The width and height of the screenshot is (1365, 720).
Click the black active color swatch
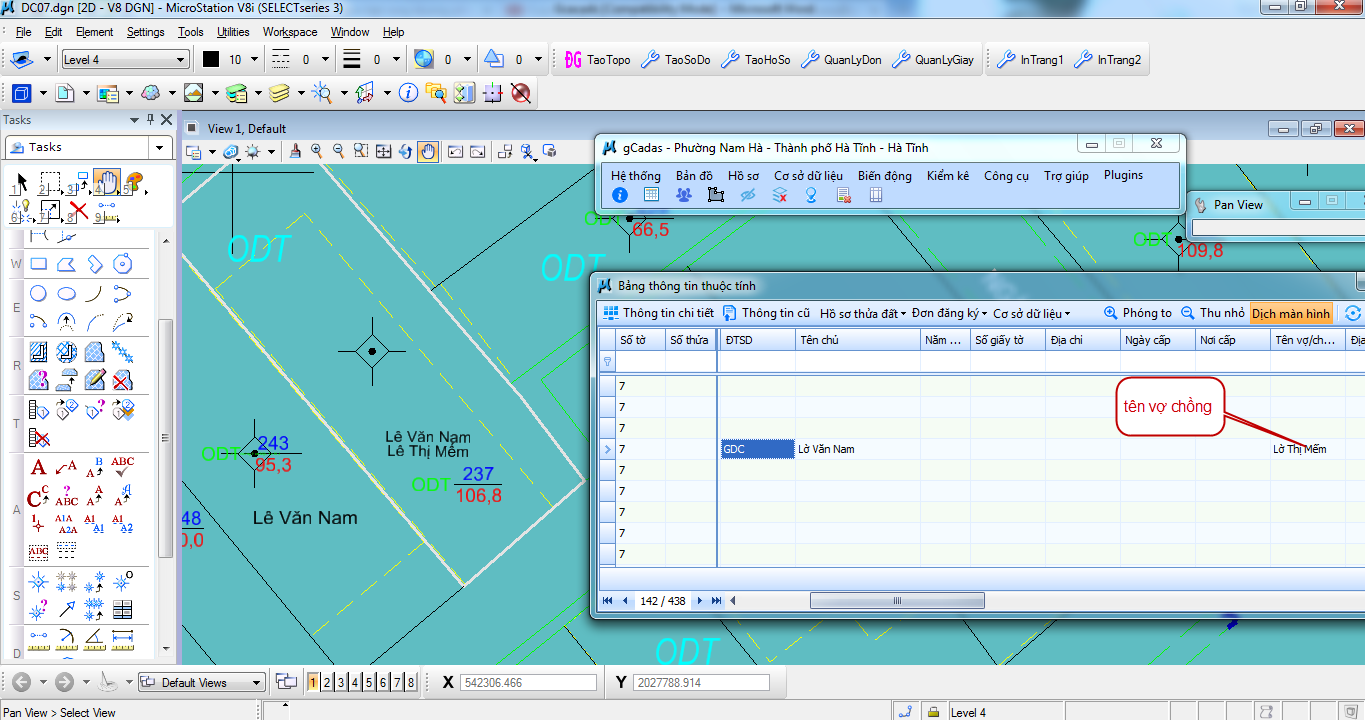[211, 60]
